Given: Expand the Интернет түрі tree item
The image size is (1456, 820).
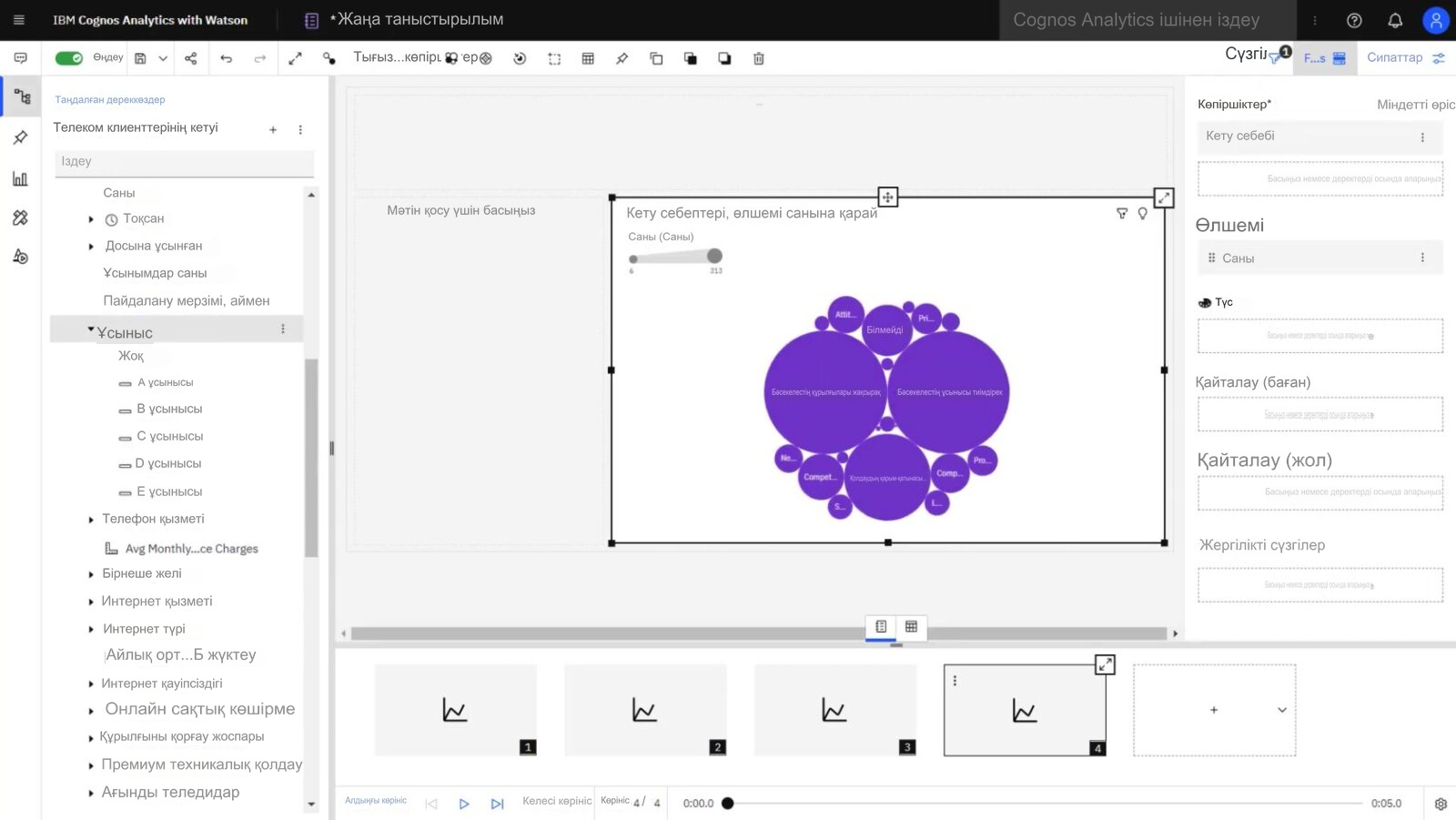Looking at the screenshot, I should [91, 629].
